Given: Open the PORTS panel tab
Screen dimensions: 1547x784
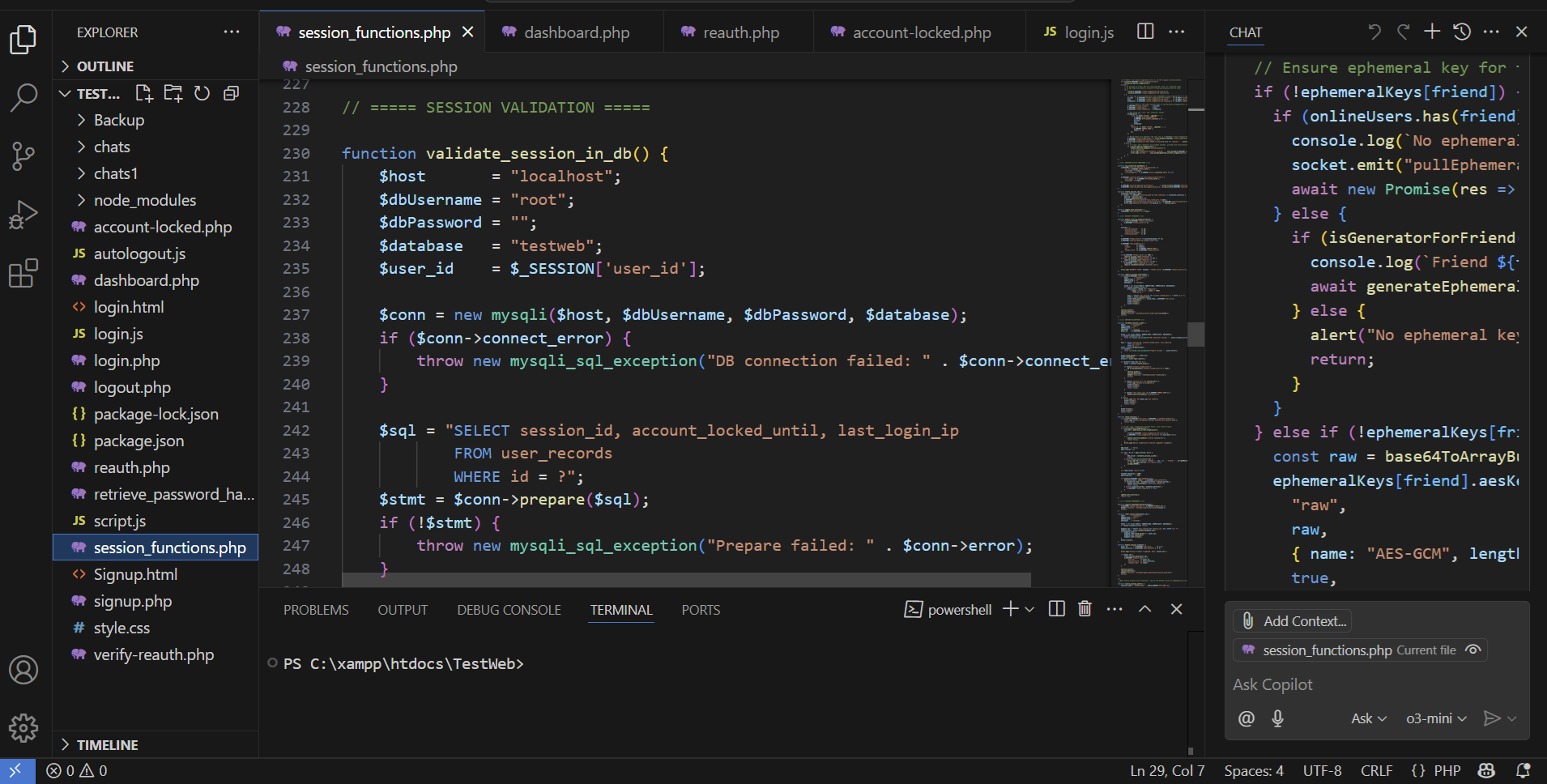Looking at the screenshot, I should (x=701, y=610).
